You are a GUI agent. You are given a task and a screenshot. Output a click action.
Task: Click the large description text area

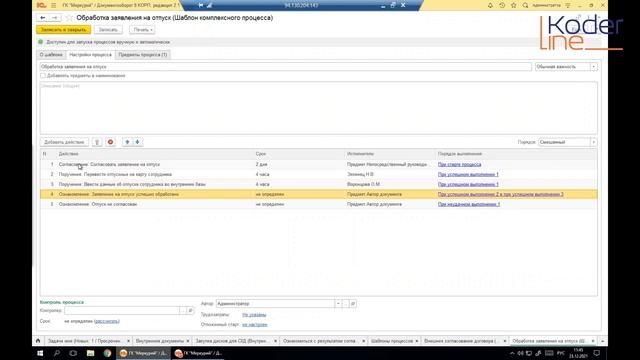(x=318, y=108)
